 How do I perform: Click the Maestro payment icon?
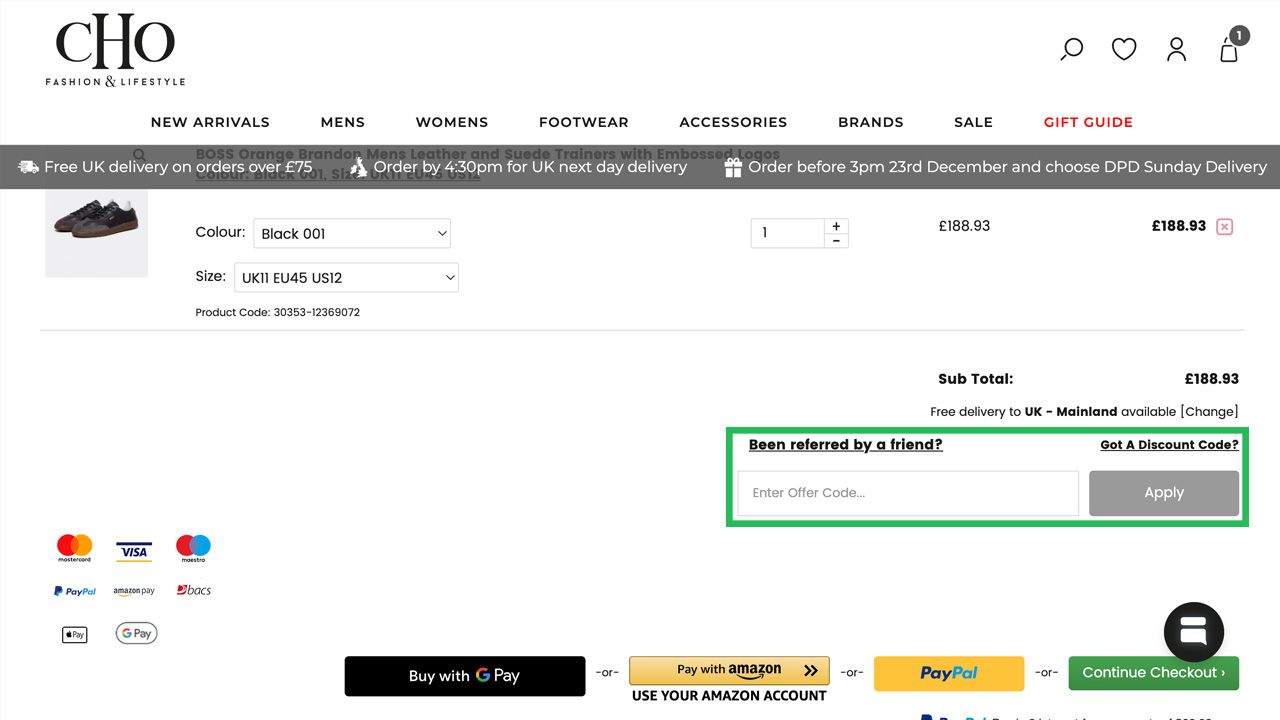pyautogui.click(x=193, y=548)
